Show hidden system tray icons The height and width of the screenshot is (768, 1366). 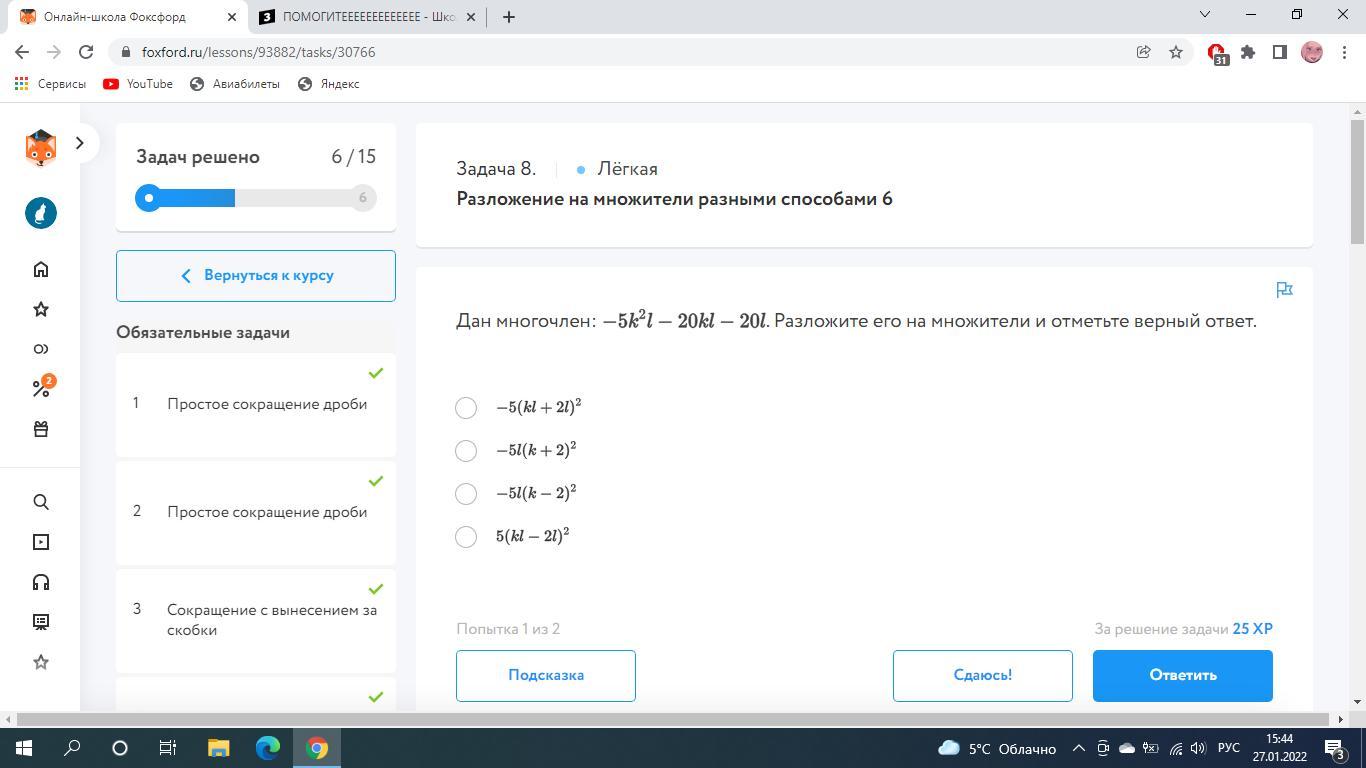click(1078, 748)
